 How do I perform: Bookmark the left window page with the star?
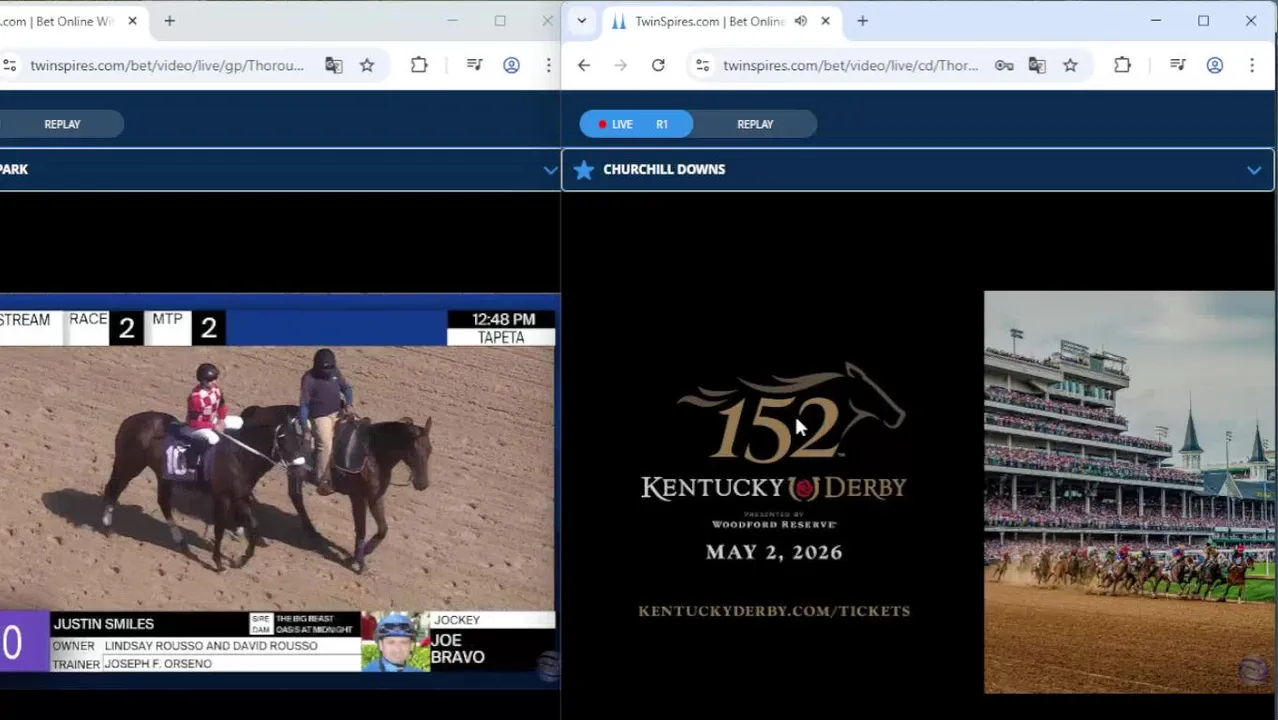pyautogui.click(x=367, y=65)
